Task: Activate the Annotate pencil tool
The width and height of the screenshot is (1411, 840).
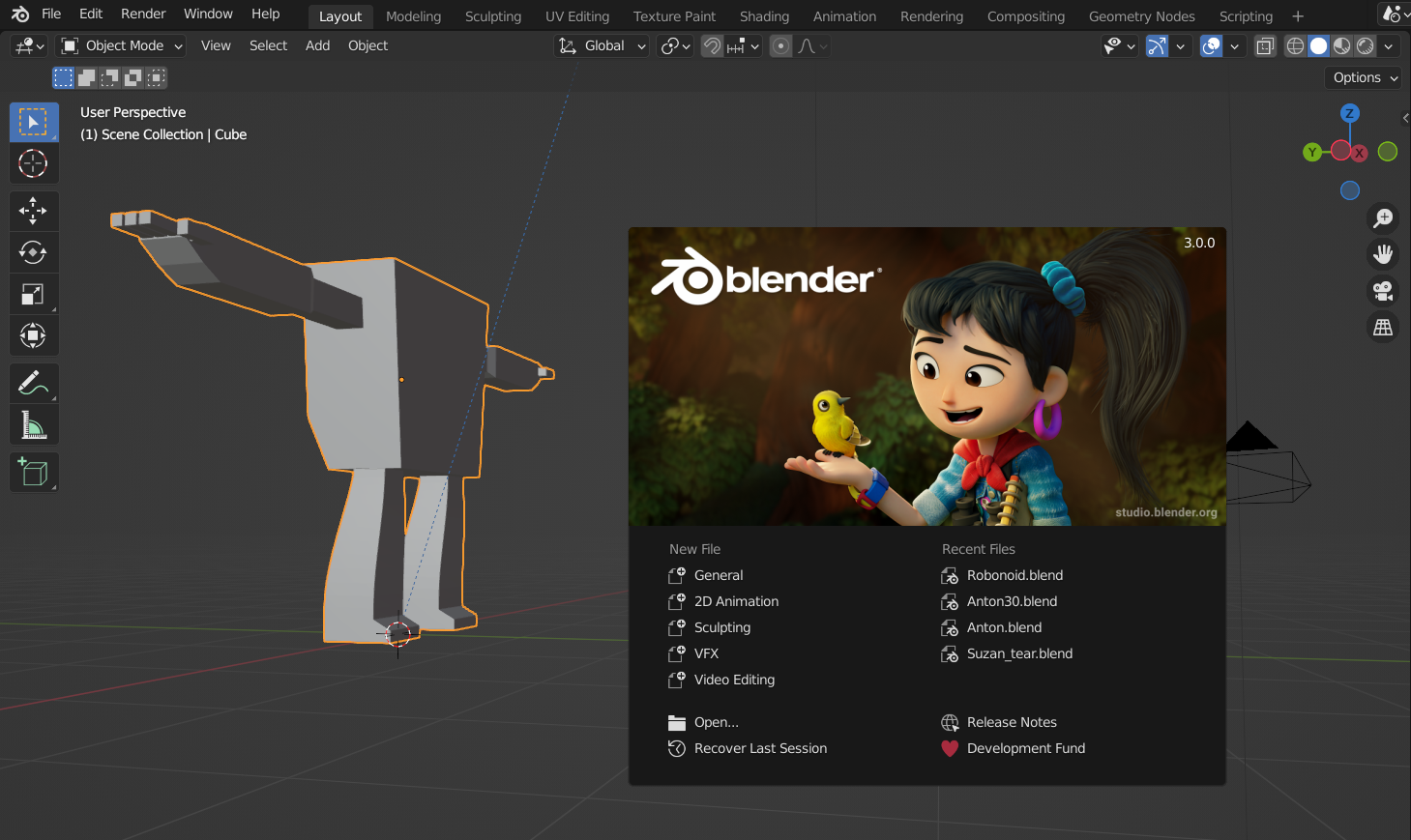Action: point(34,384)
